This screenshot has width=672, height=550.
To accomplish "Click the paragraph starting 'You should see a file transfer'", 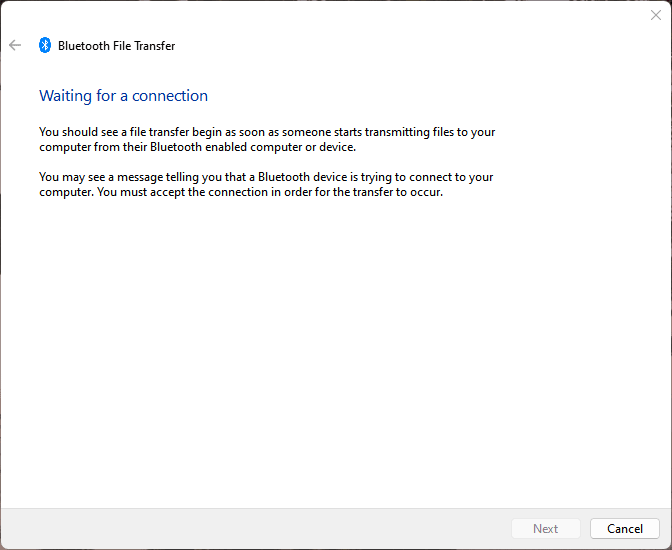I will [267, 139].
